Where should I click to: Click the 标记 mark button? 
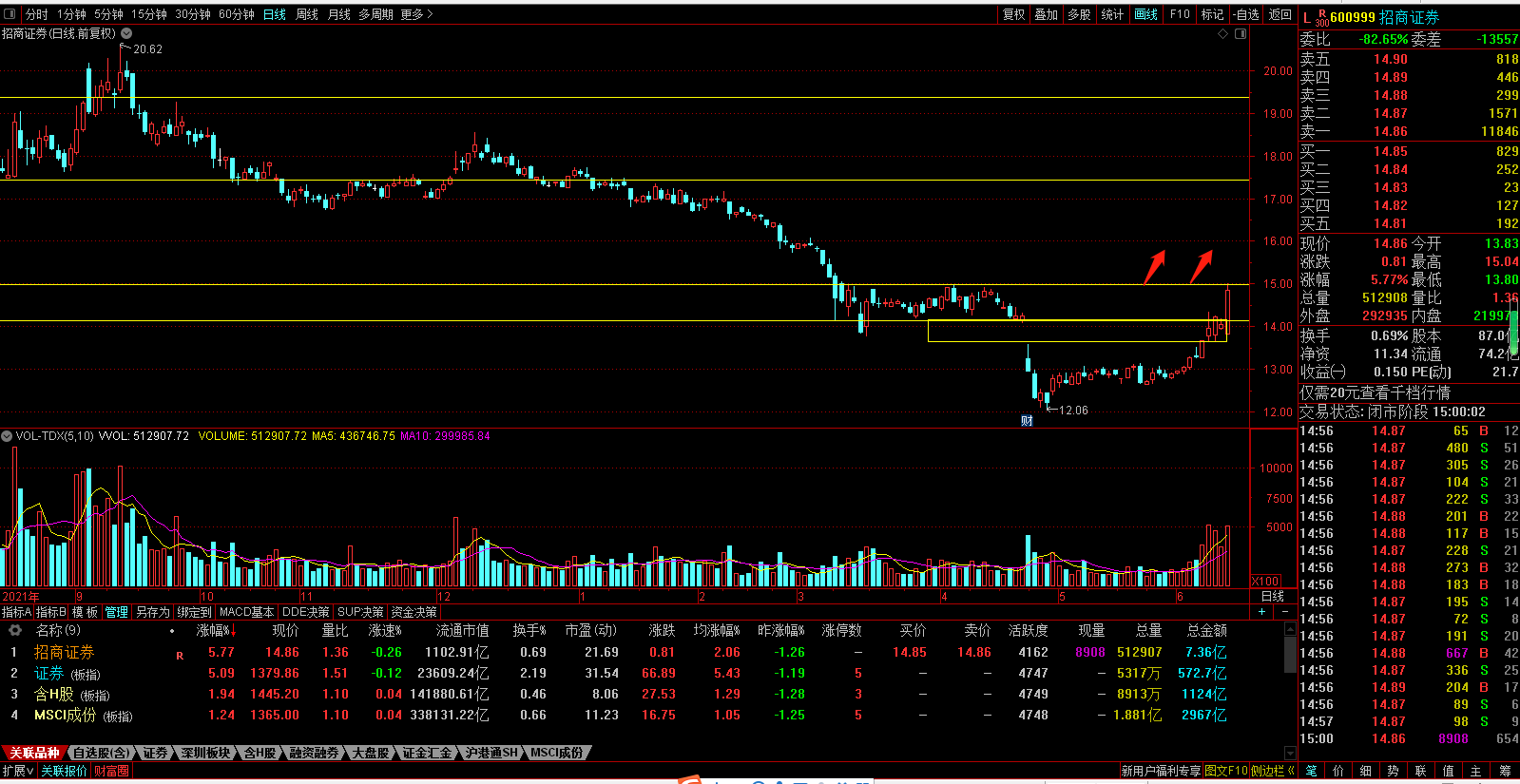(1212, 14)
